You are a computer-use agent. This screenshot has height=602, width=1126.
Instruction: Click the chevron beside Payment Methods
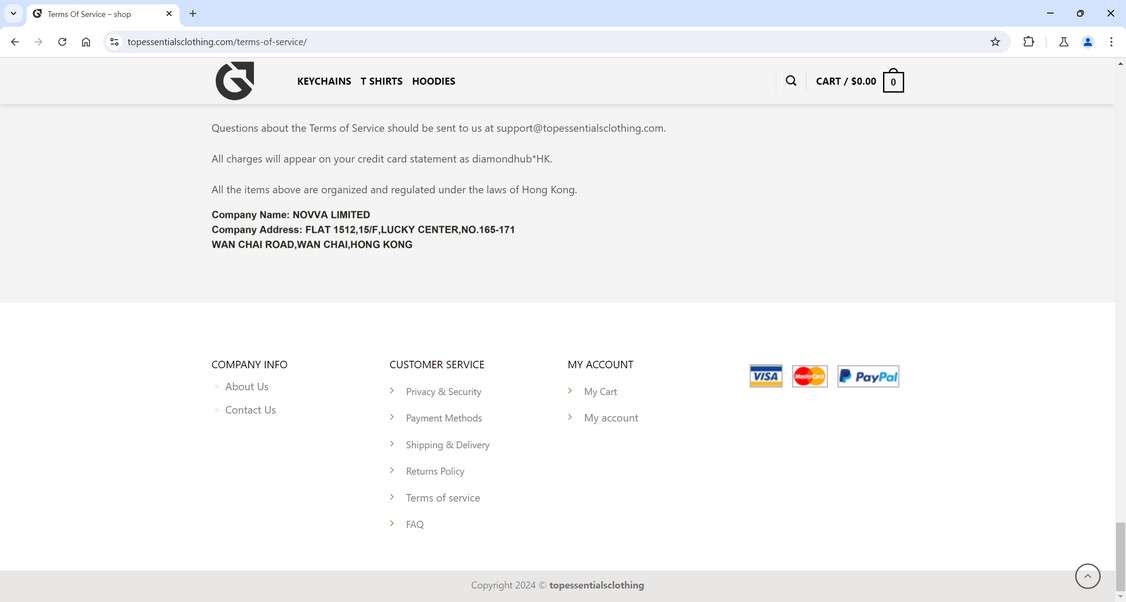coord(392,417)
